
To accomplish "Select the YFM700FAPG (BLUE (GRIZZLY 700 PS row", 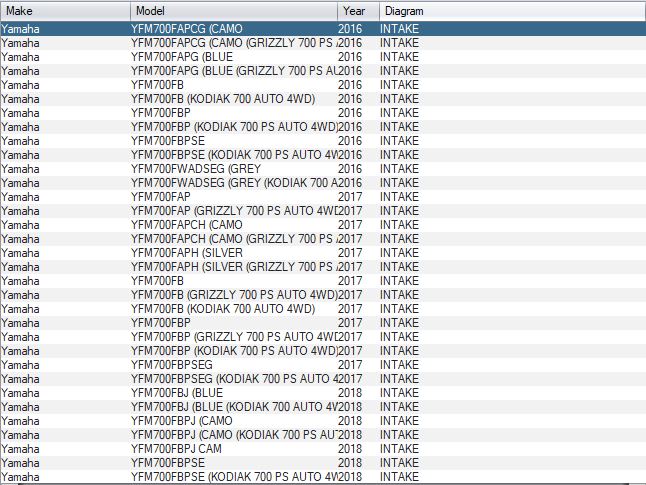I will click(x=323, y=71).
